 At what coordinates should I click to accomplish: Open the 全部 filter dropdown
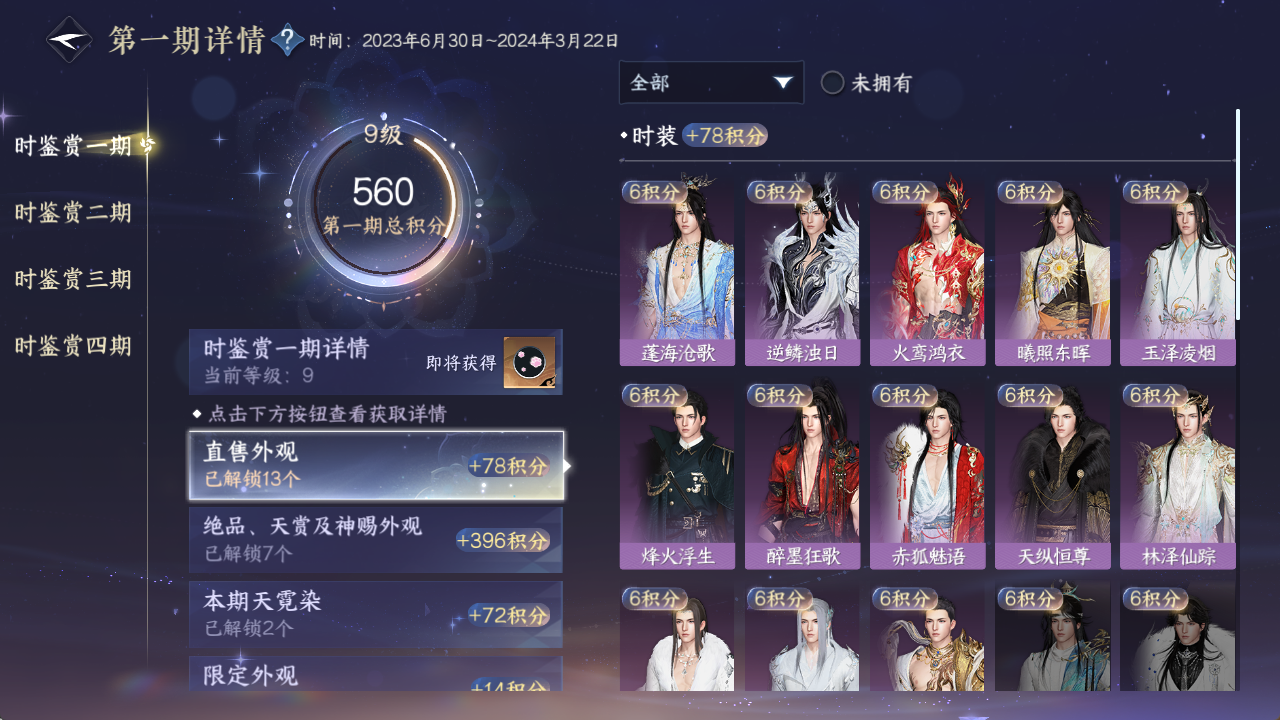pos(711,83)
